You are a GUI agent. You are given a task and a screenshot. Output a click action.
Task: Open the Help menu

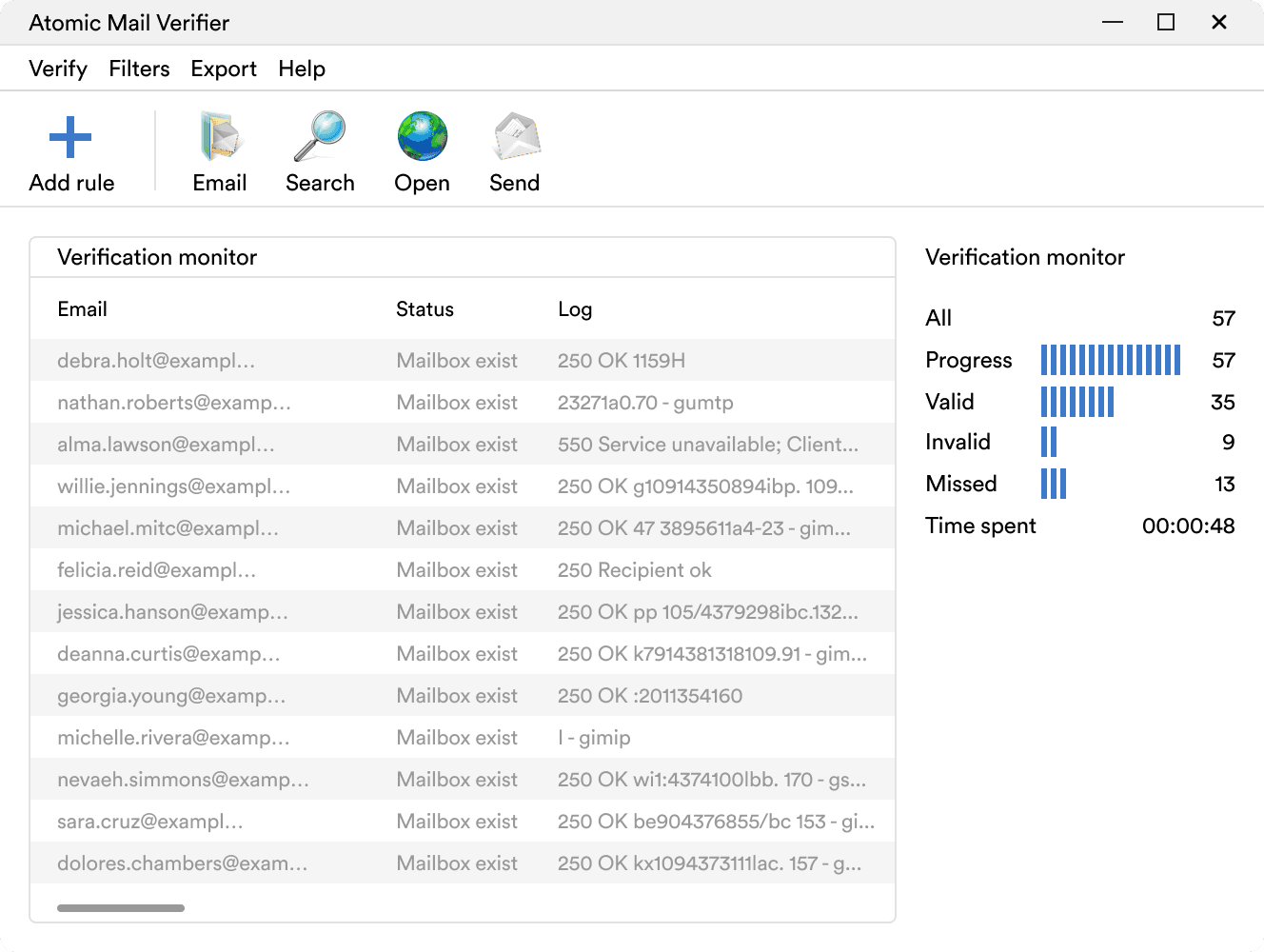pyautogui.click(x=302, y=69)
